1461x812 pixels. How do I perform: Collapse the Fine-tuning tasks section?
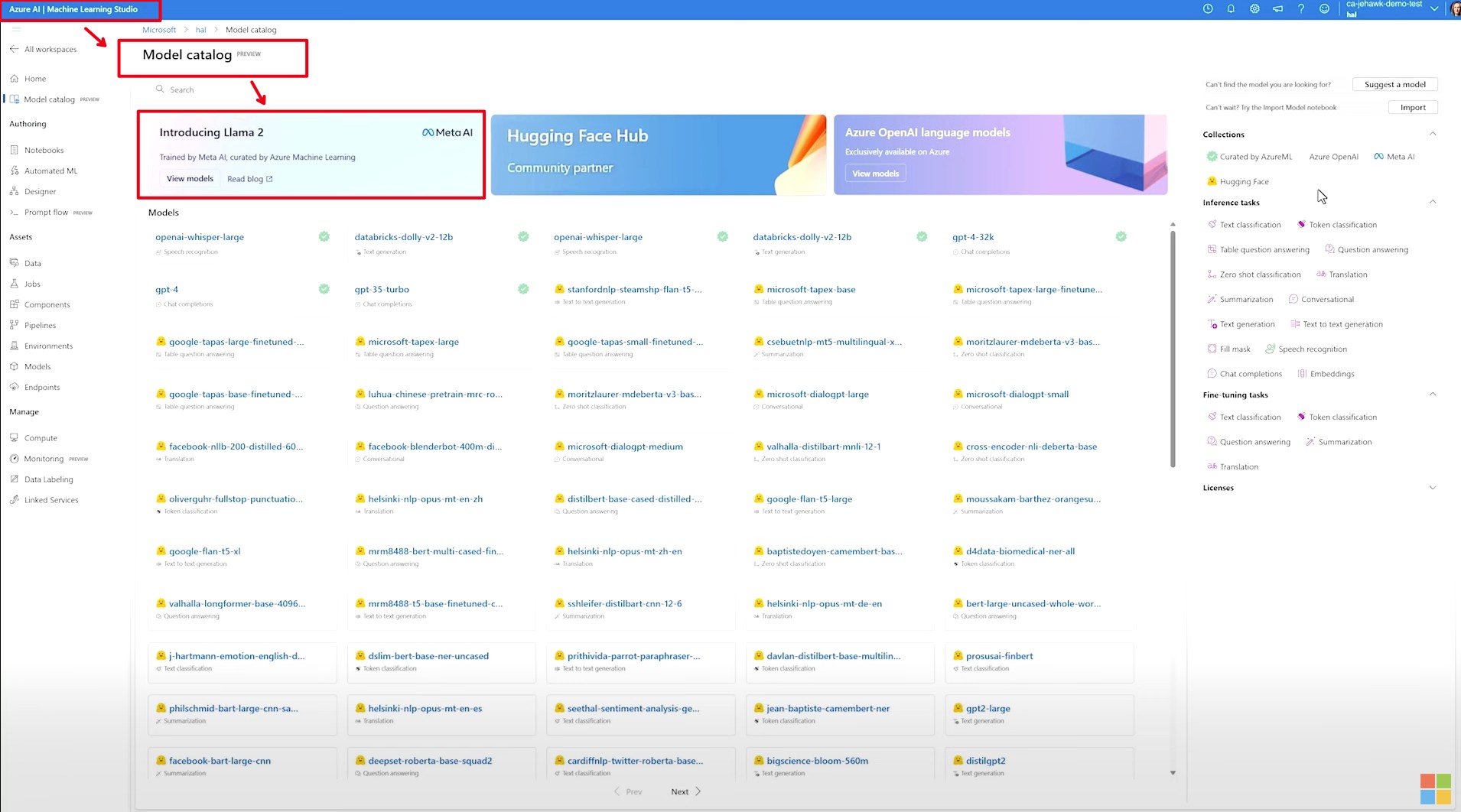pos(1433,395)
